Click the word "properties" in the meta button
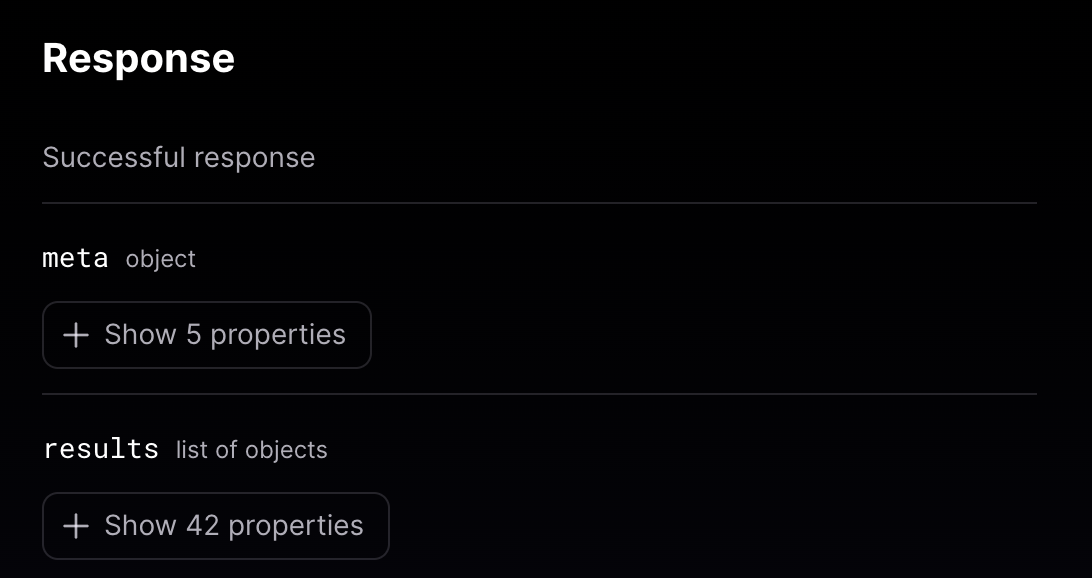Viewport: 1092px width, 578px height. coord(278,335)
